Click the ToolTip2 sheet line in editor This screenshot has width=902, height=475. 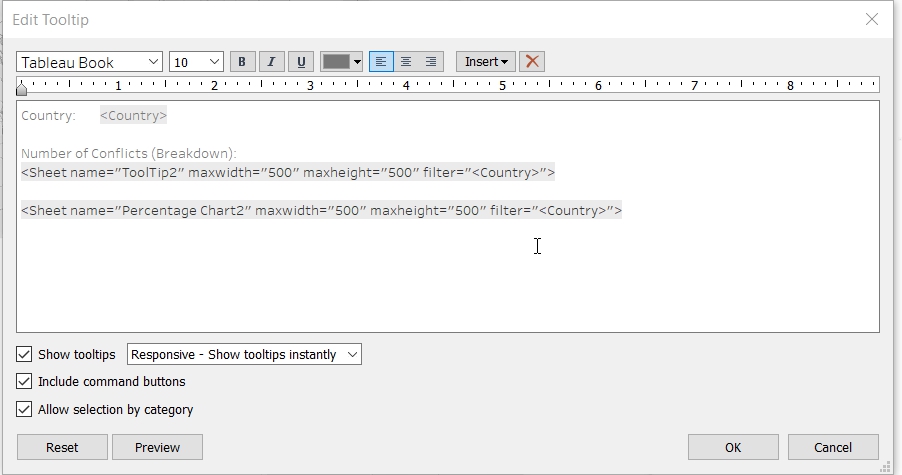click(x=288, y=173)
